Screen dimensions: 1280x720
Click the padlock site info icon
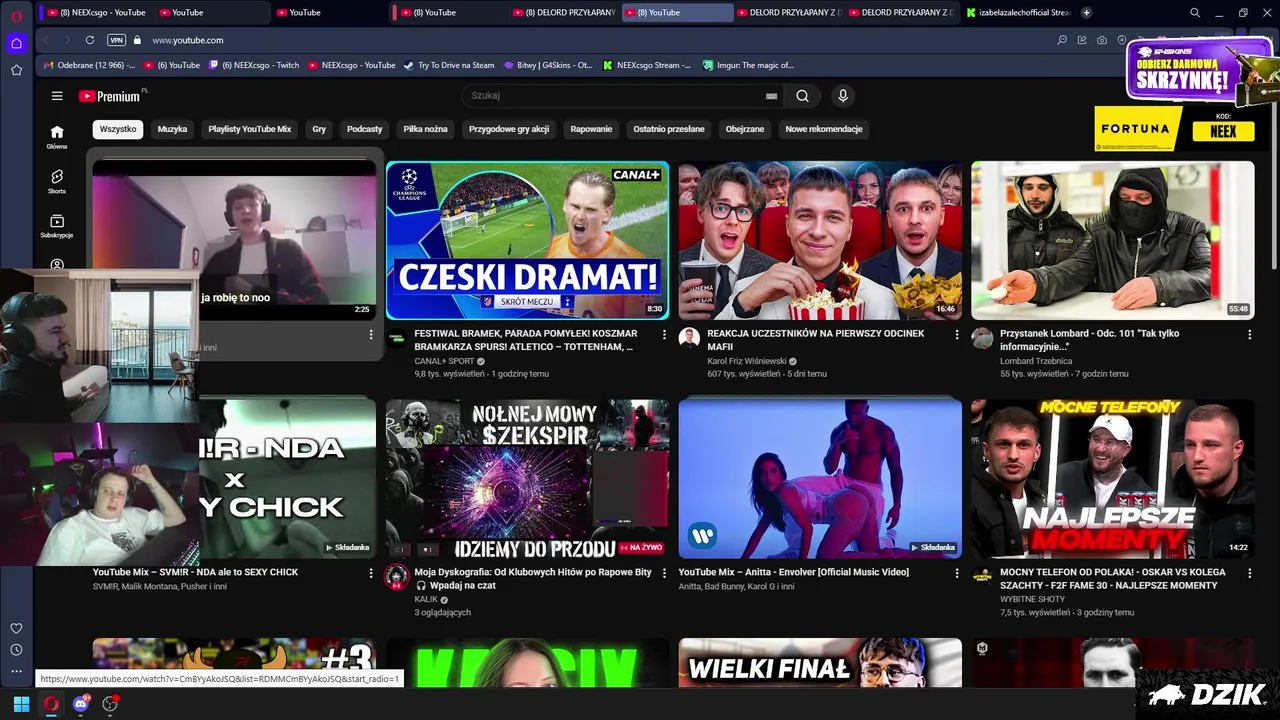point(137,40)
